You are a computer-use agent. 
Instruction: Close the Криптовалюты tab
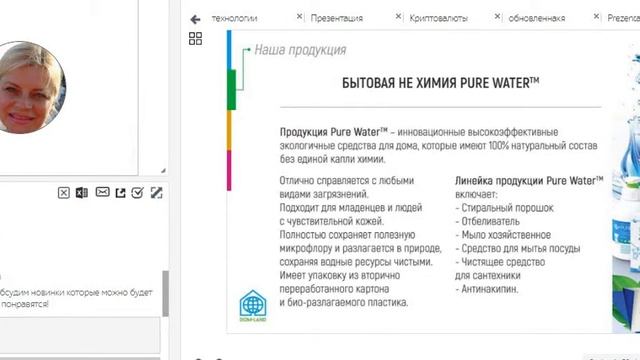pyautogui.click(x=497, y=16)
